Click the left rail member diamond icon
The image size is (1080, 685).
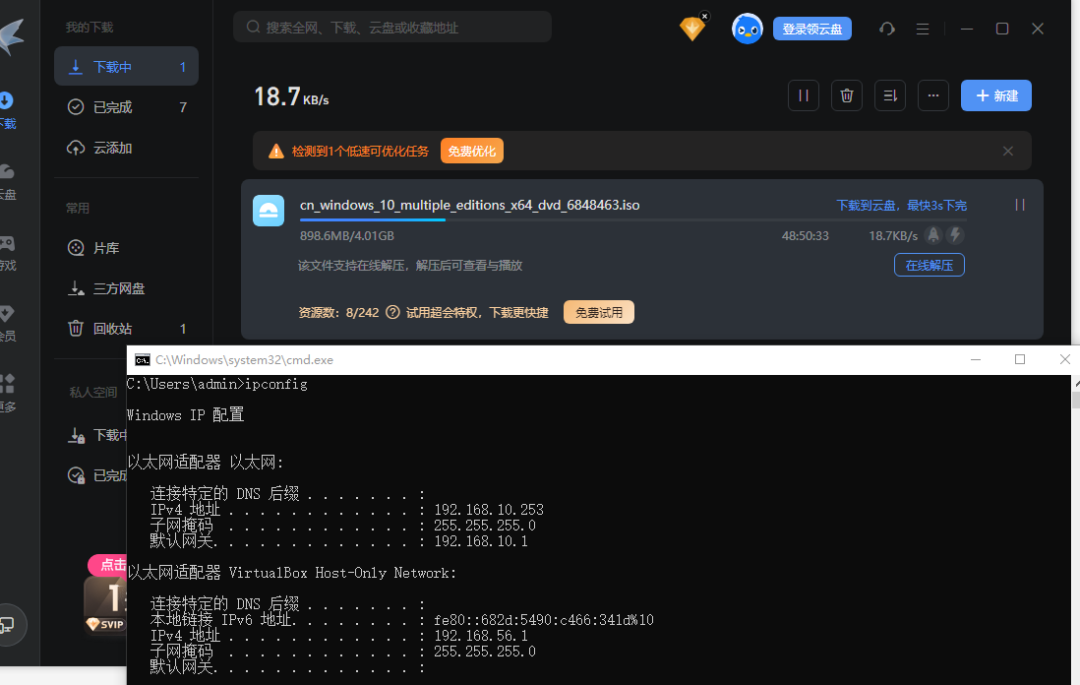coord(7,314)
